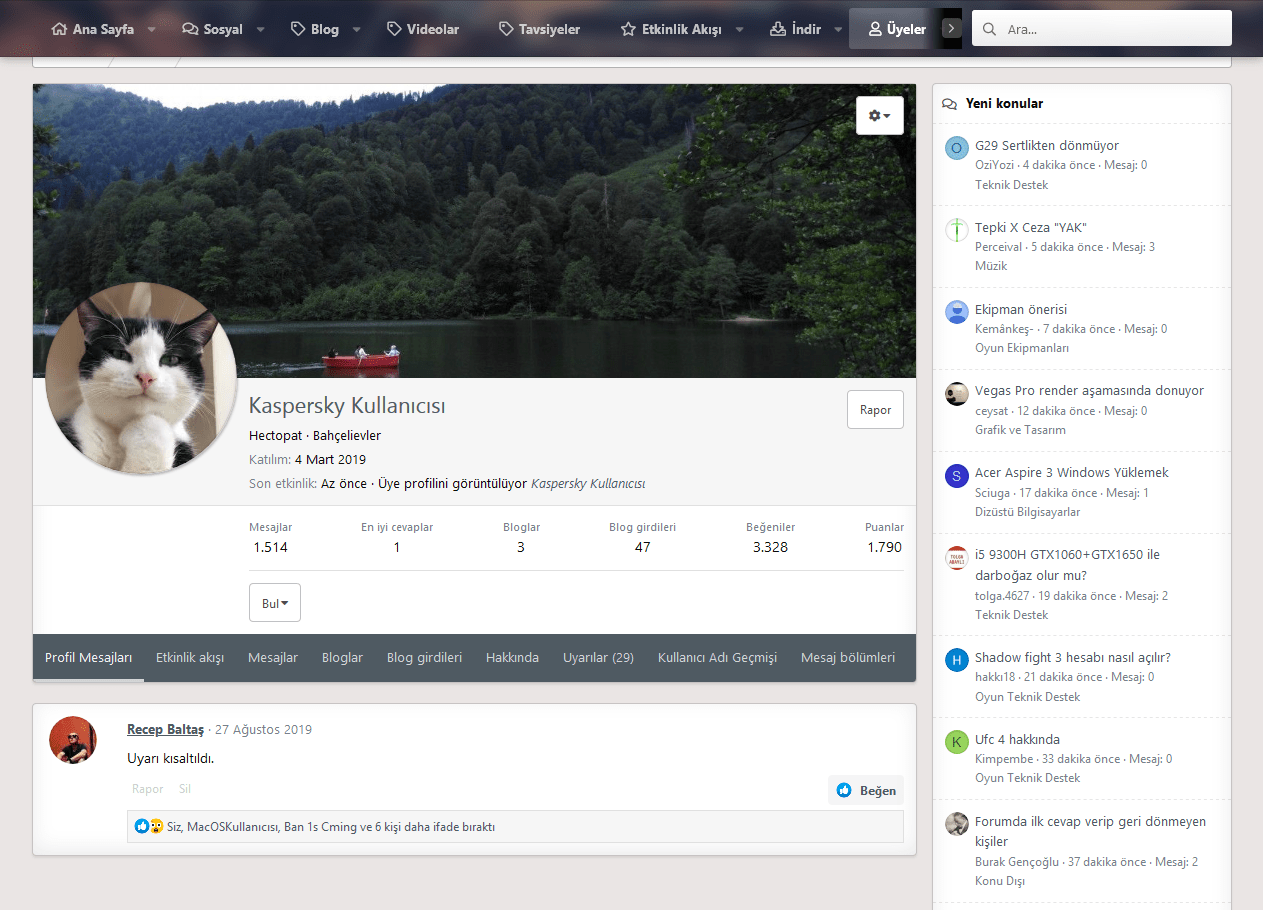The image size is (1263, 910).
Task: Expand the Bul dropdown button
Action: (x=275, y=603)
